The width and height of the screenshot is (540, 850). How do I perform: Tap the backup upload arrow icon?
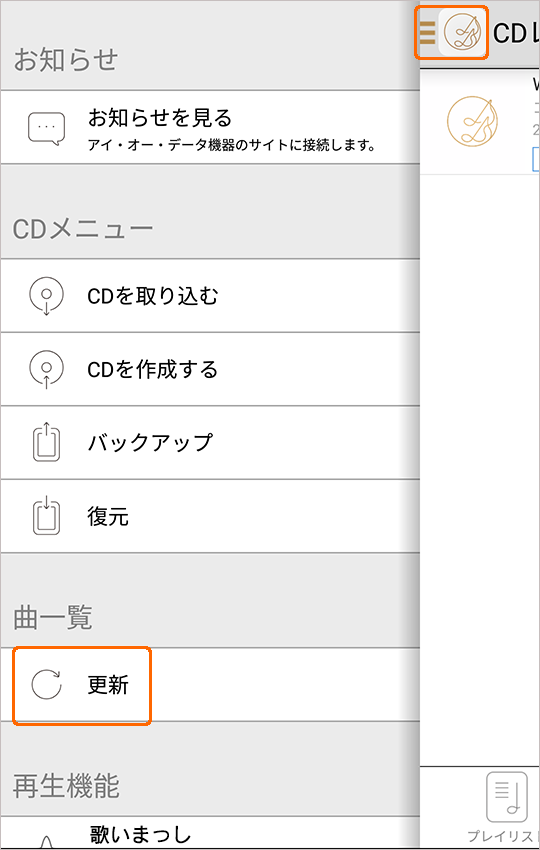click(46, 442)
